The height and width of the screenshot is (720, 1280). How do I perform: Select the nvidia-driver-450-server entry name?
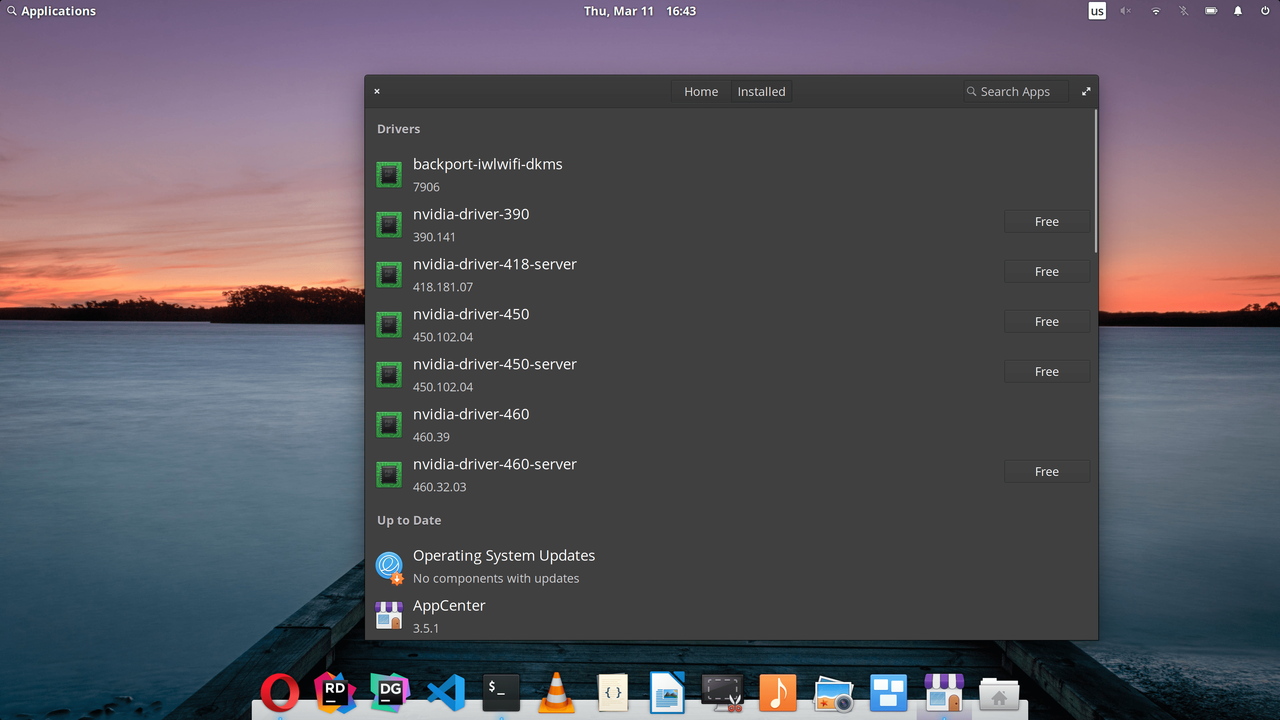point(495,364)
